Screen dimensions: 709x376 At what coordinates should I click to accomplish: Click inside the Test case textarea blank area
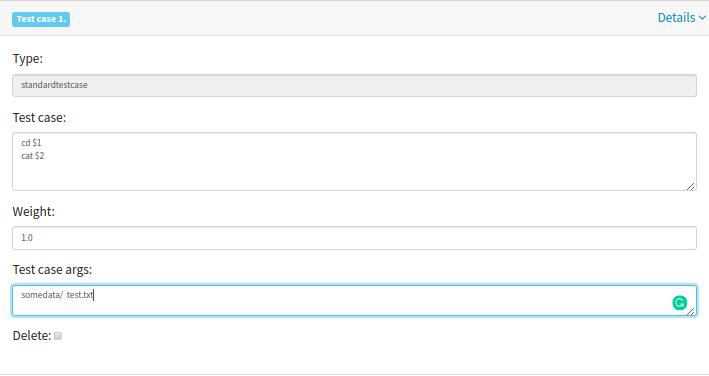pyautogui.click(x=354, y=174)
